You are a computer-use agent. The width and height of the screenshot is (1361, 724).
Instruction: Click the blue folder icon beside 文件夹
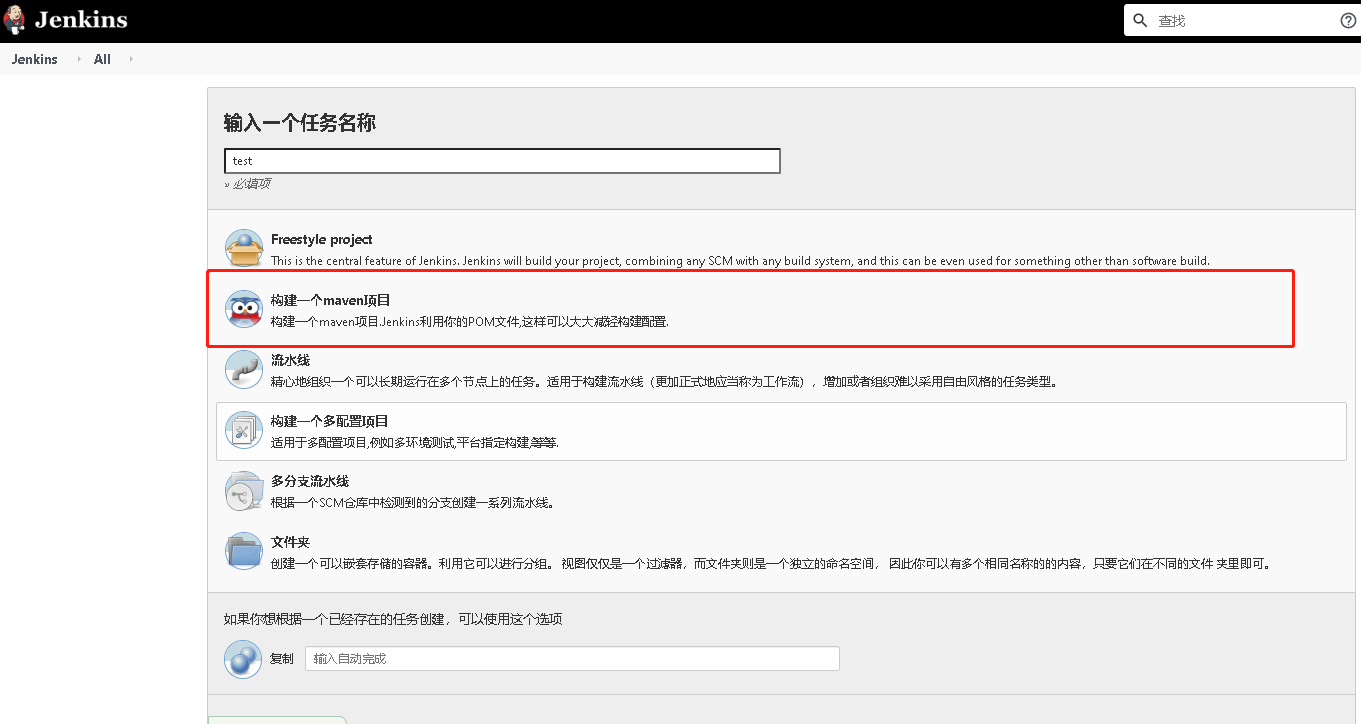[x=244, y=552]
